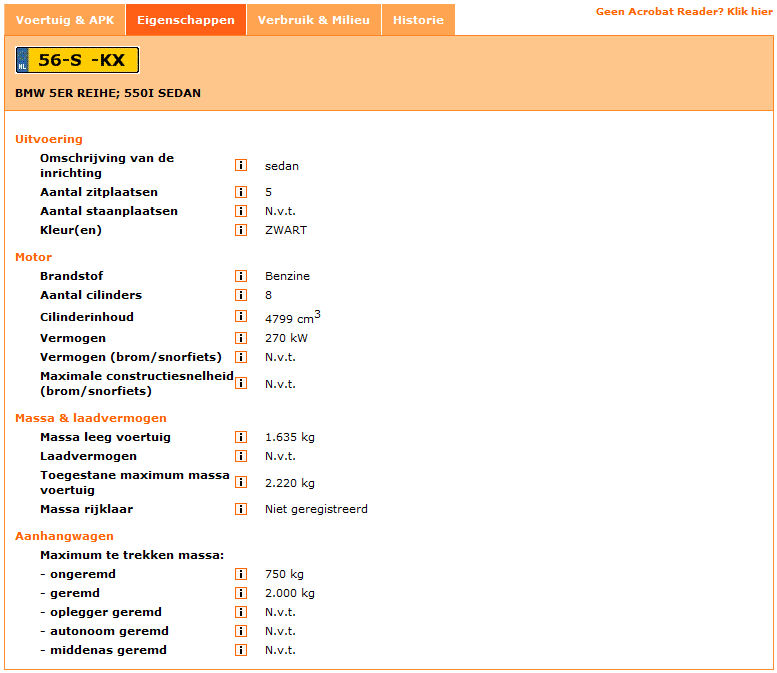
Task: Open the Verbruik & Milieu tab
Action: (x=313, y=20)
